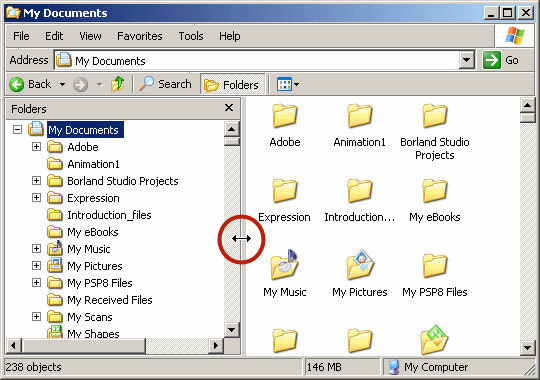Go up one folder level icon

pyautogui.click(x=118, y=84)
